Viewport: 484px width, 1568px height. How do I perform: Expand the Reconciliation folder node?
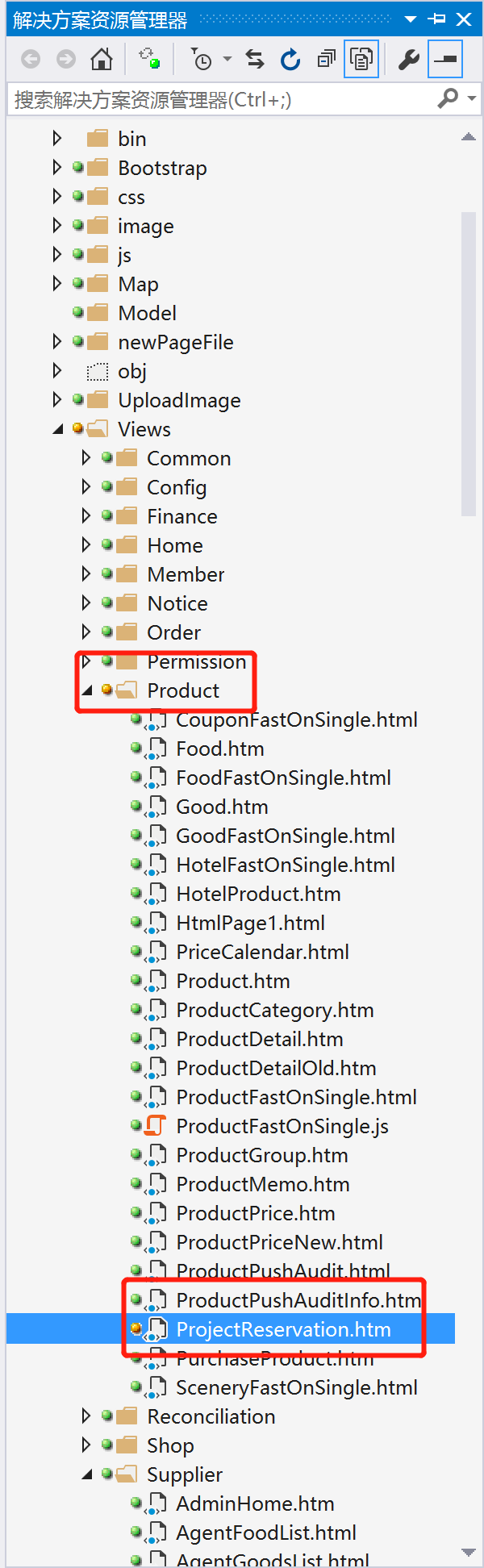click(x=86, y=1416)
